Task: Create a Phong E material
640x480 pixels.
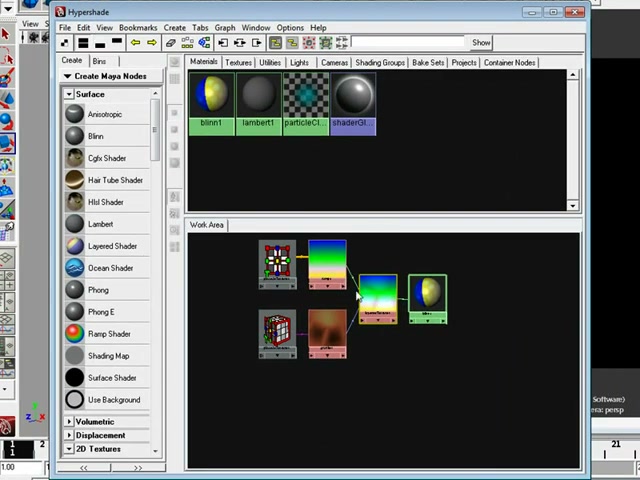Action: pos(107,312)
